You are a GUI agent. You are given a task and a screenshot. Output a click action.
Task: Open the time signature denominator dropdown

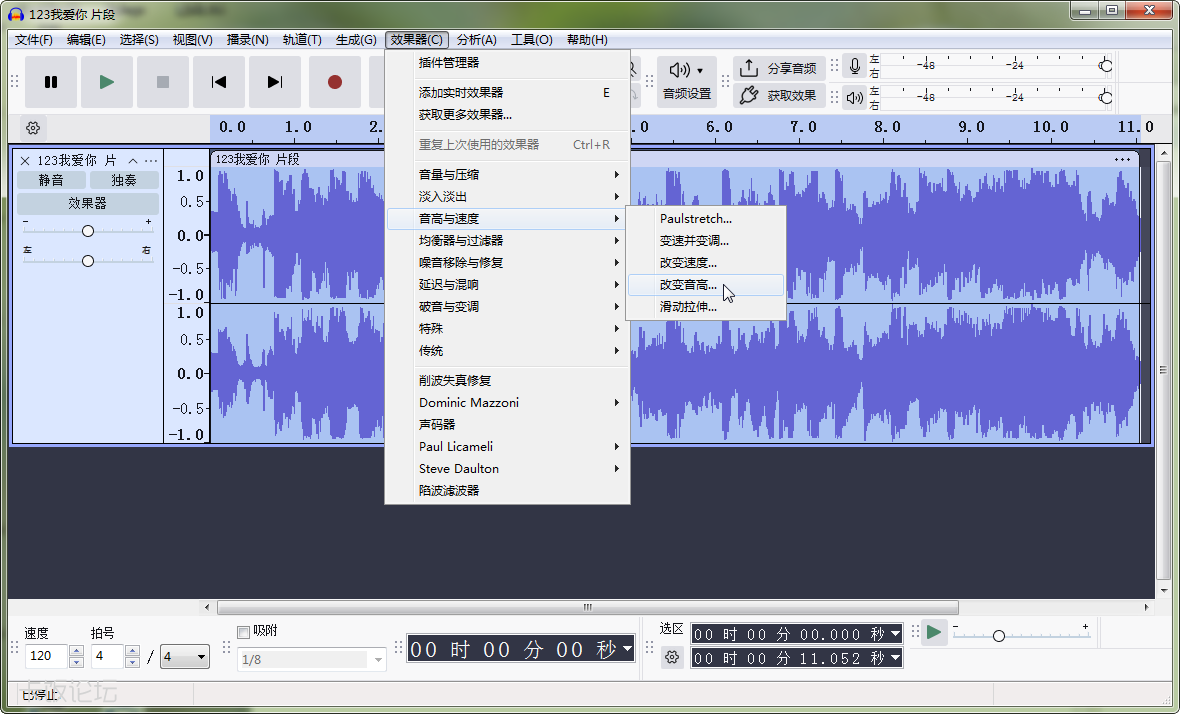(x=185, y=657)
